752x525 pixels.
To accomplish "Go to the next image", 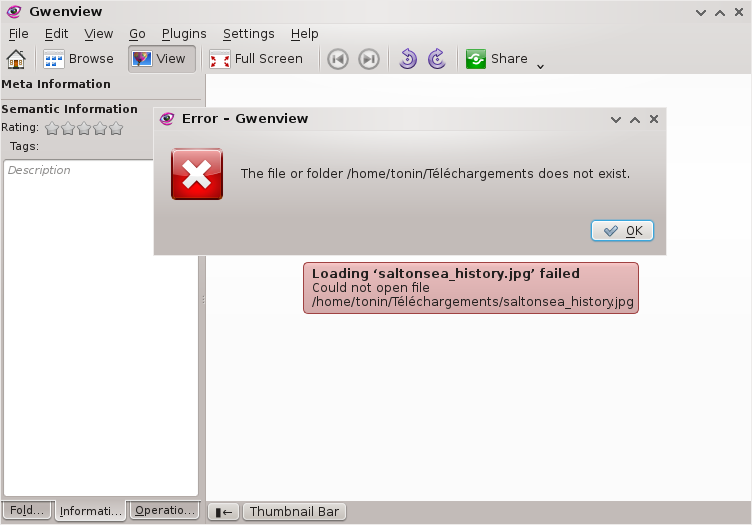I will [369, 59].
